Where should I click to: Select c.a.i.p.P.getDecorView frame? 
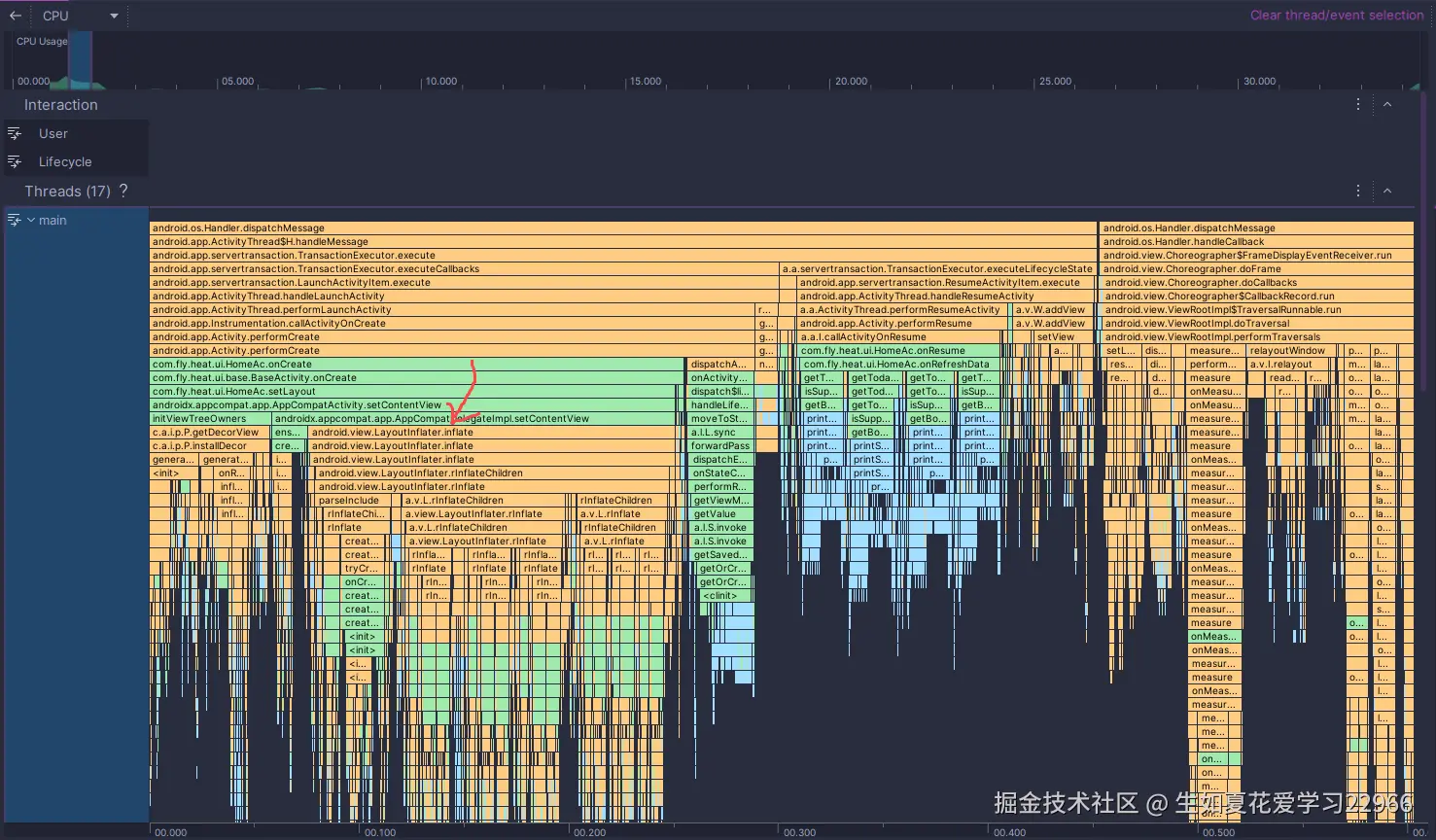click(x=210, y=432)
